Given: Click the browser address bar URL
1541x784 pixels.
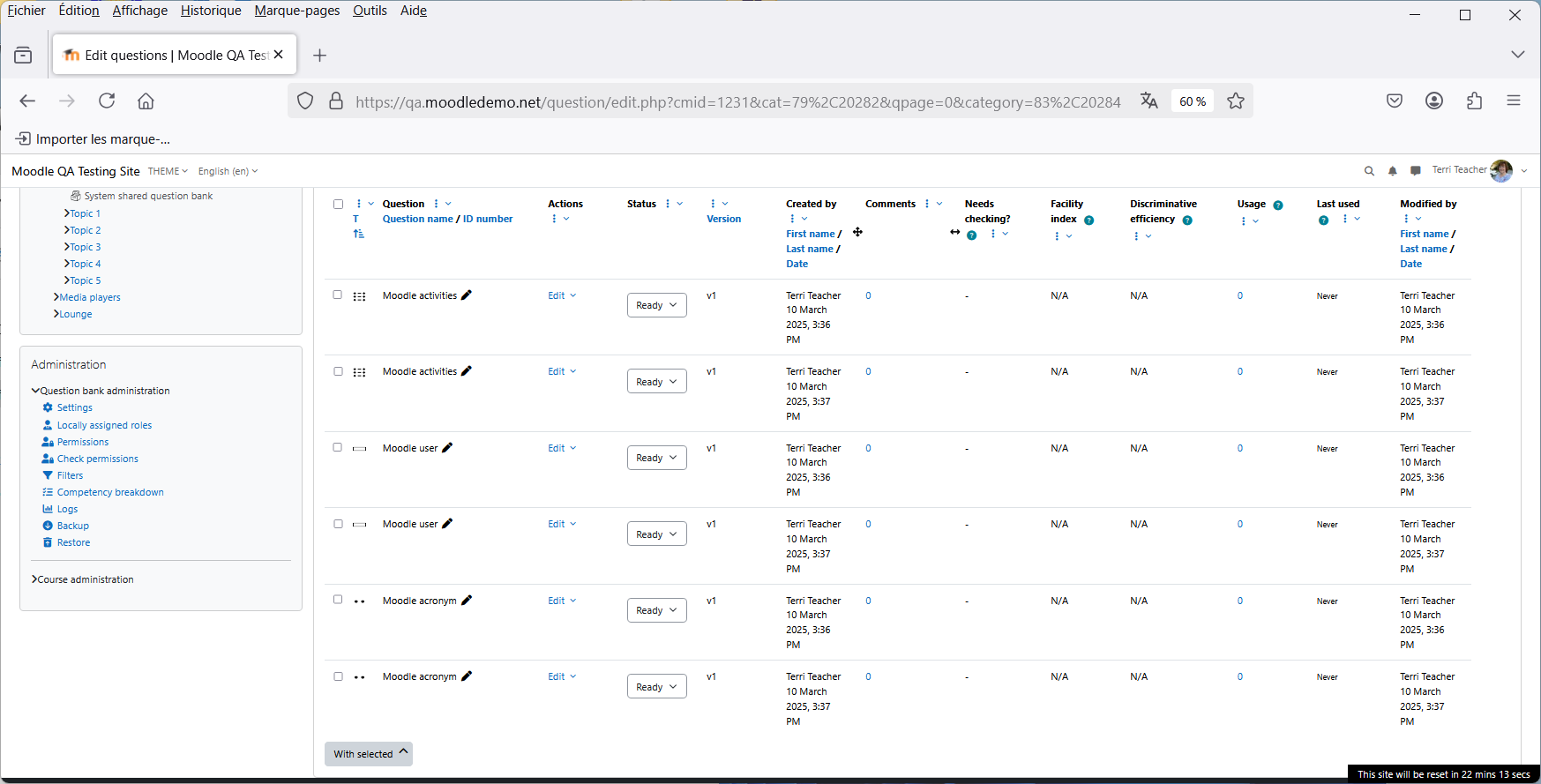Looking at the screenshot, I should (x=737, y=101).
